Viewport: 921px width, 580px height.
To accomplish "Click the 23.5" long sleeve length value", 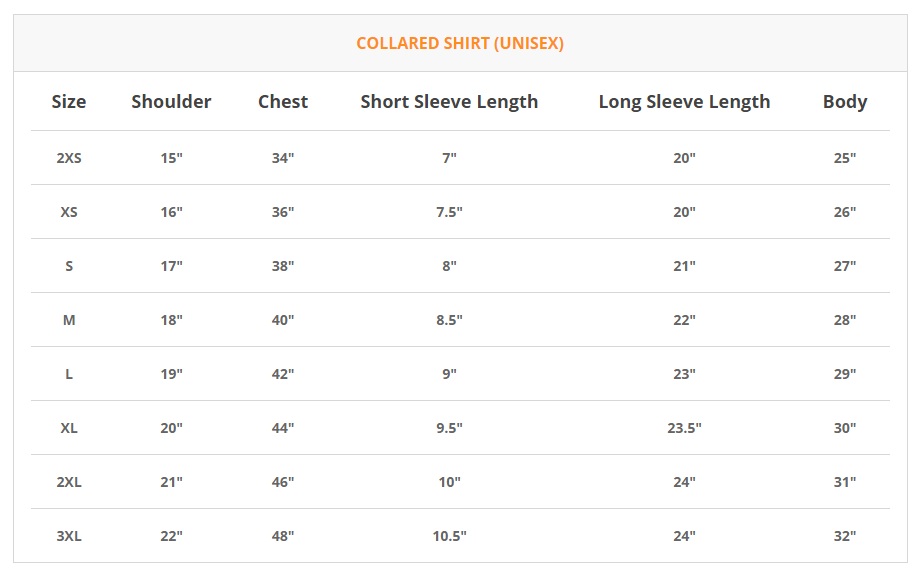I will pos(684,428).
